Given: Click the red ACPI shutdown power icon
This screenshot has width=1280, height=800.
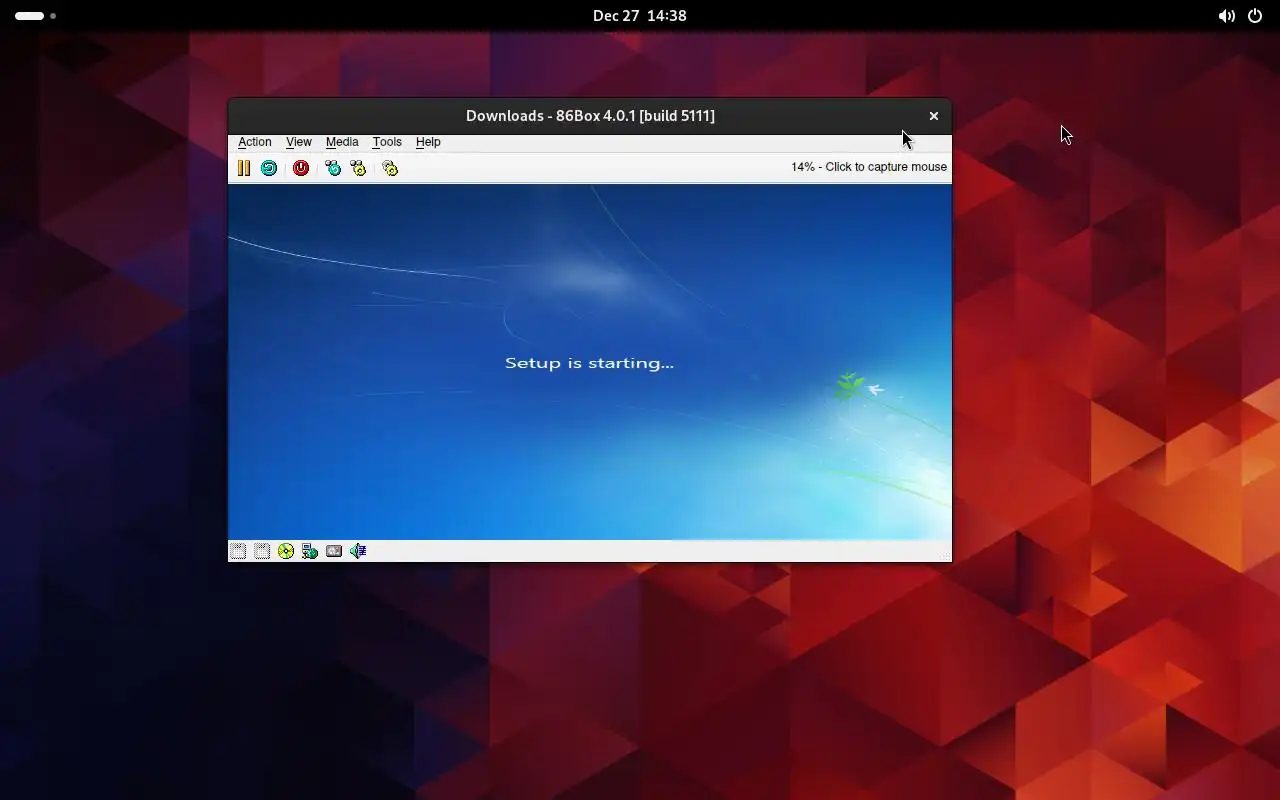Looking at the screenshot, I should point(301,168).
